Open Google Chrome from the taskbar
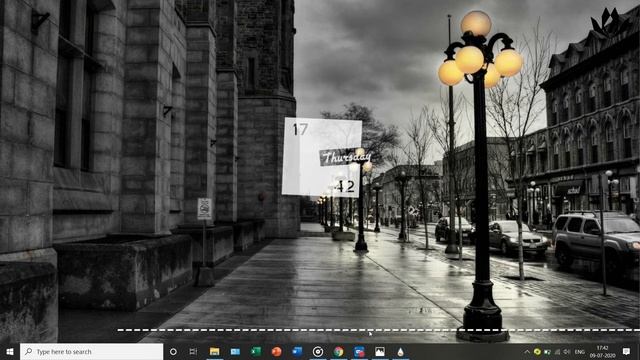 338,351
